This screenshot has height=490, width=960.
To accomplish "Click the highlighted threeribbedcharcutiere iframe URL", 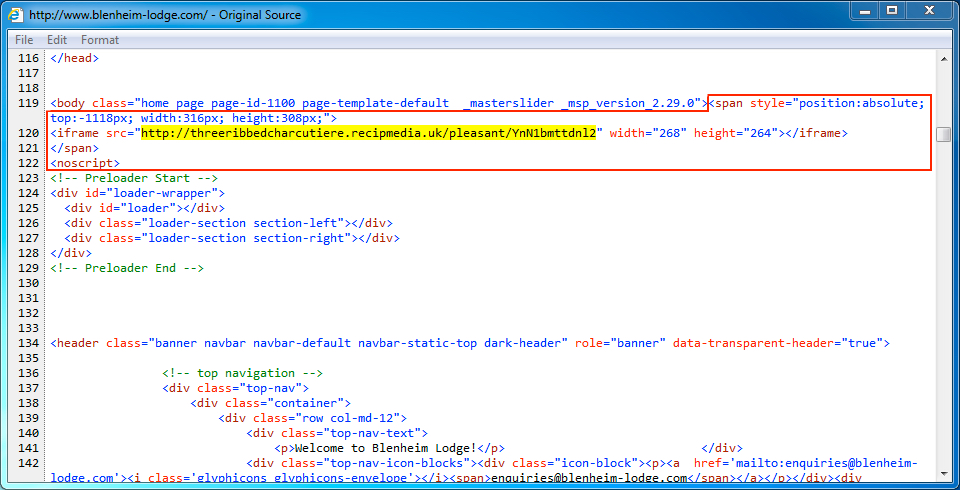I will point(369,133).
